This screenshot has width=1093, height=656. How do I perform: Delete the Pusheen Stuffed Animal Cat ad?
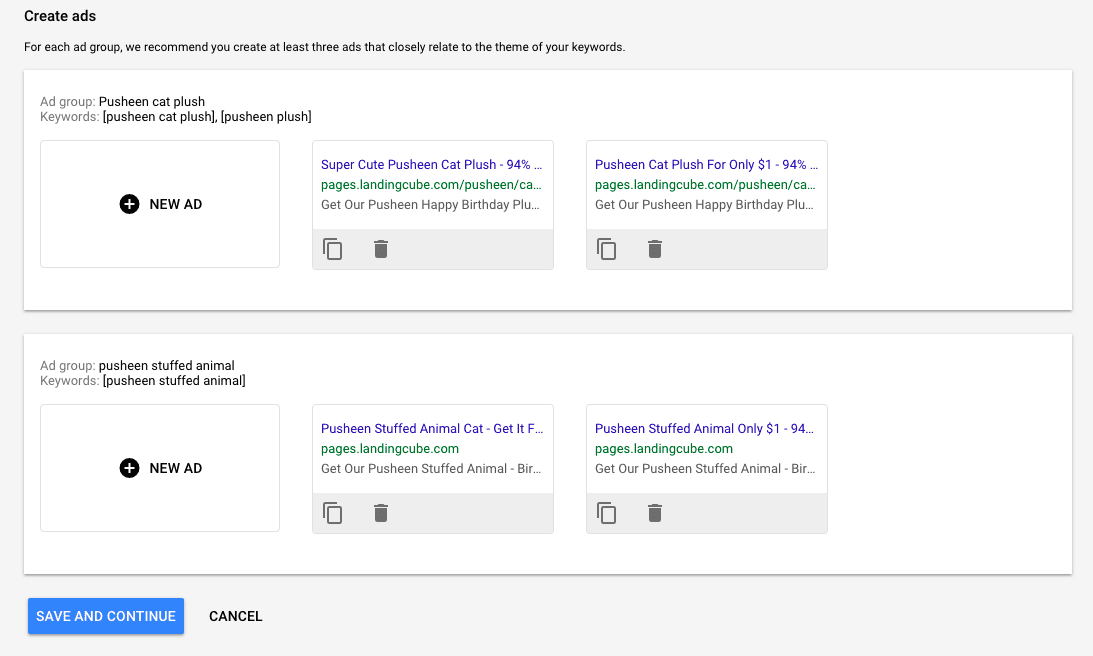pyautogui.click(x=381, y=513)
